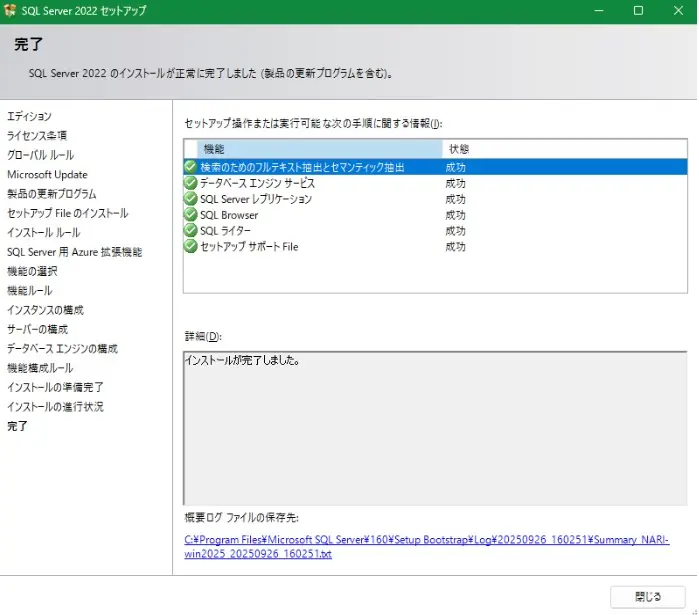The width and height of the screenshot is (699, 615).
Task: Click green check icon for SQL Browser
Action: (190, 214)
